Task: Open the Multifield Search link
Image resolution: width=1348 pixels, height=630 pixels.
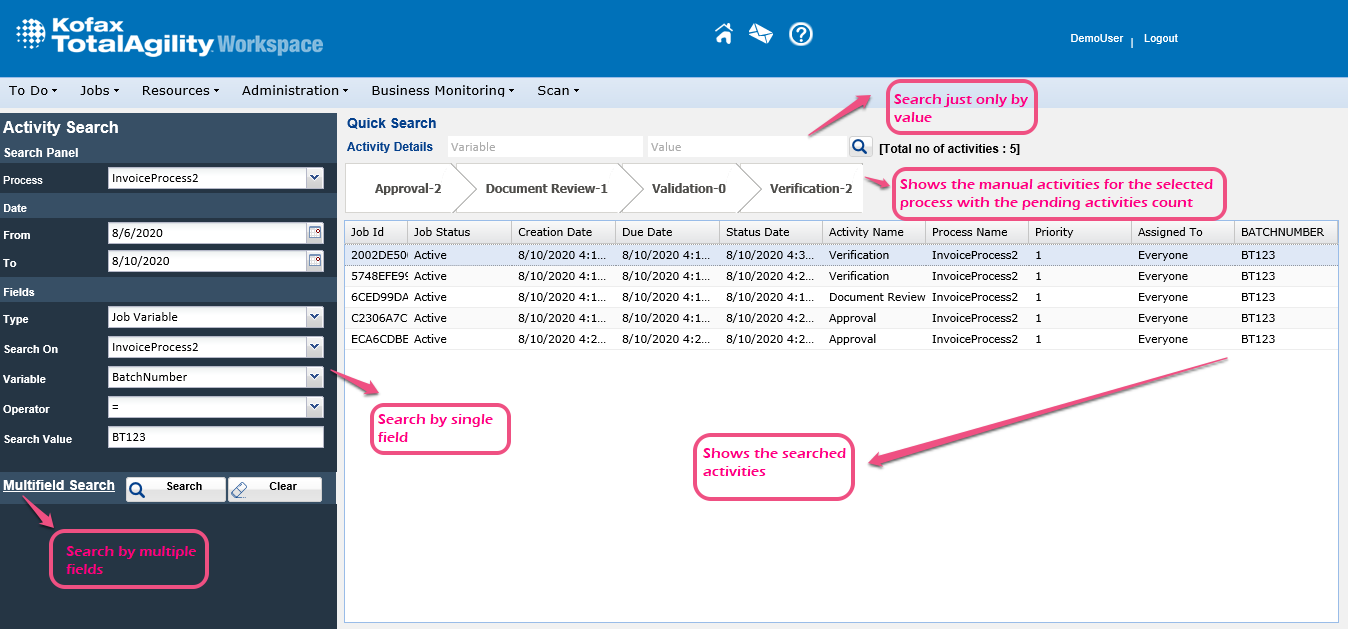Action: point(59,486)
